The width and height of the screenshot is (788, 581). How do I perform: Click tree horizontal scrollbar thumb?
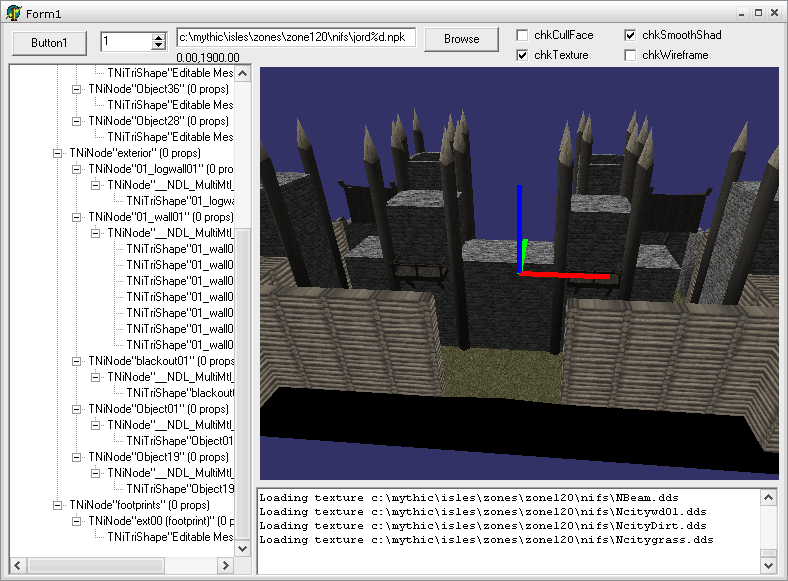[95, 565]
